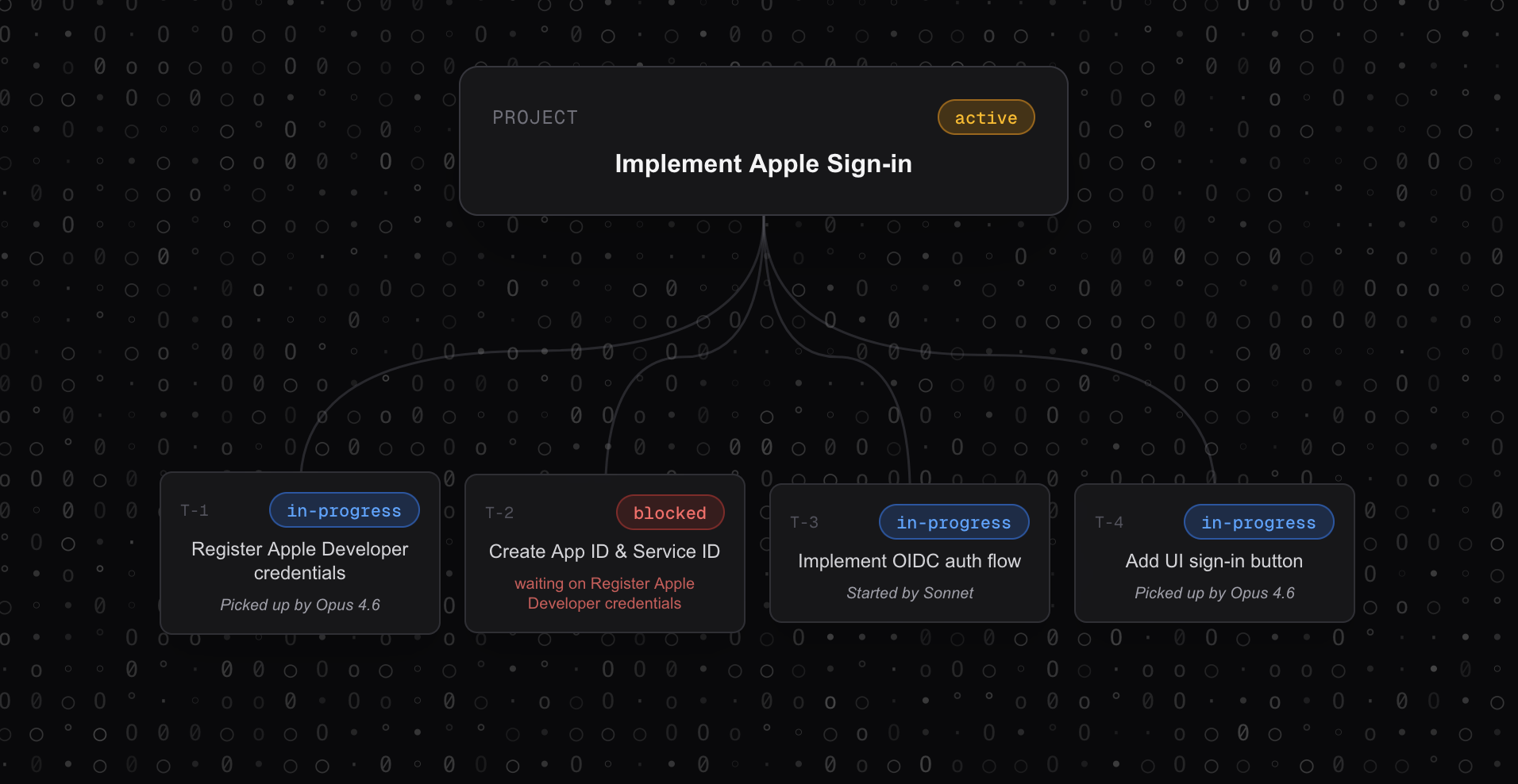Open the Add UI sign-in button task title
This screenshot has height=784, width=1518.
pyautogui.click(x=1215, y=561)
